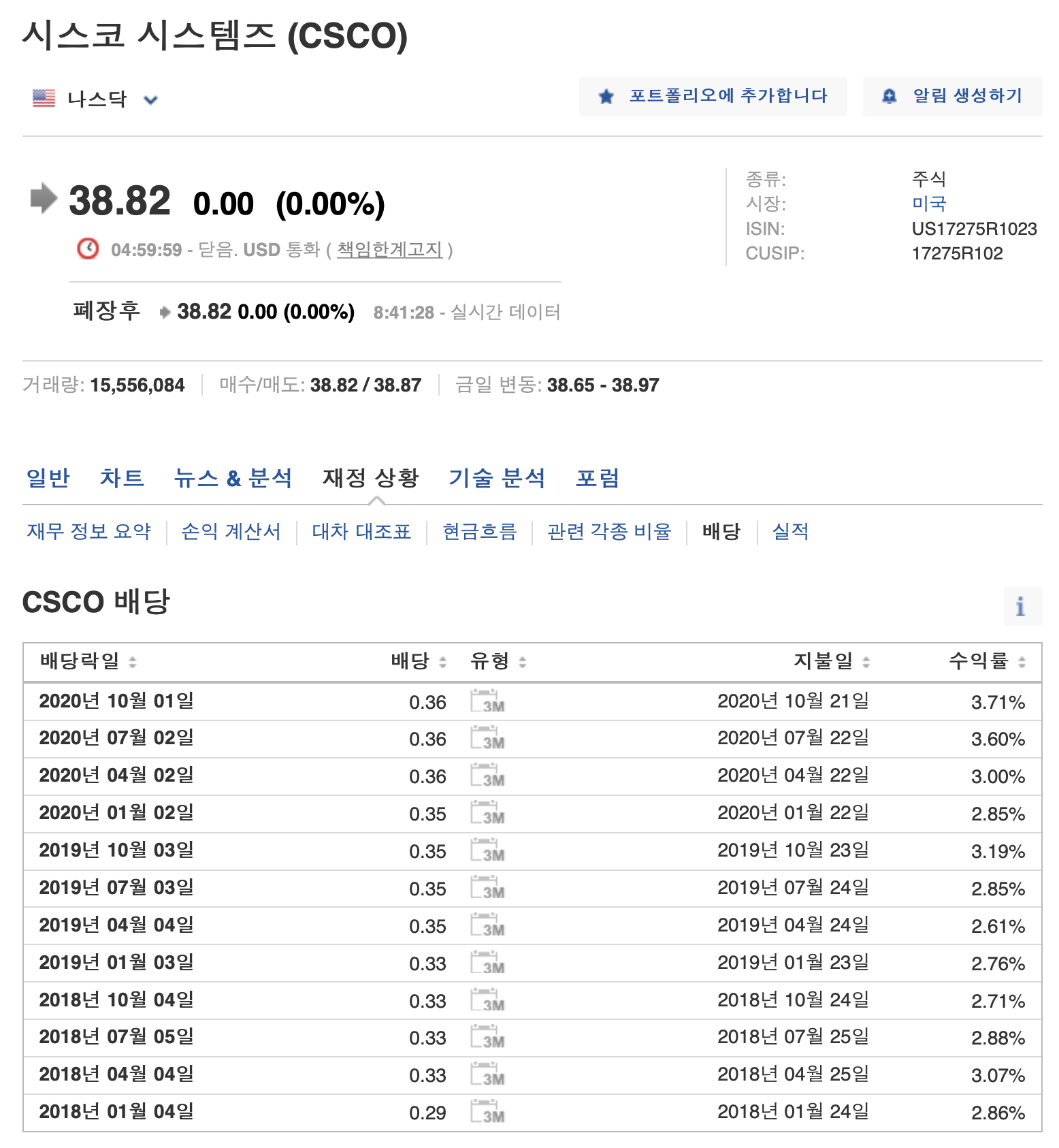Click the small after-hours arrow icon by 폐장후
1059x1148 pixels.
click(x=165, y=313)
